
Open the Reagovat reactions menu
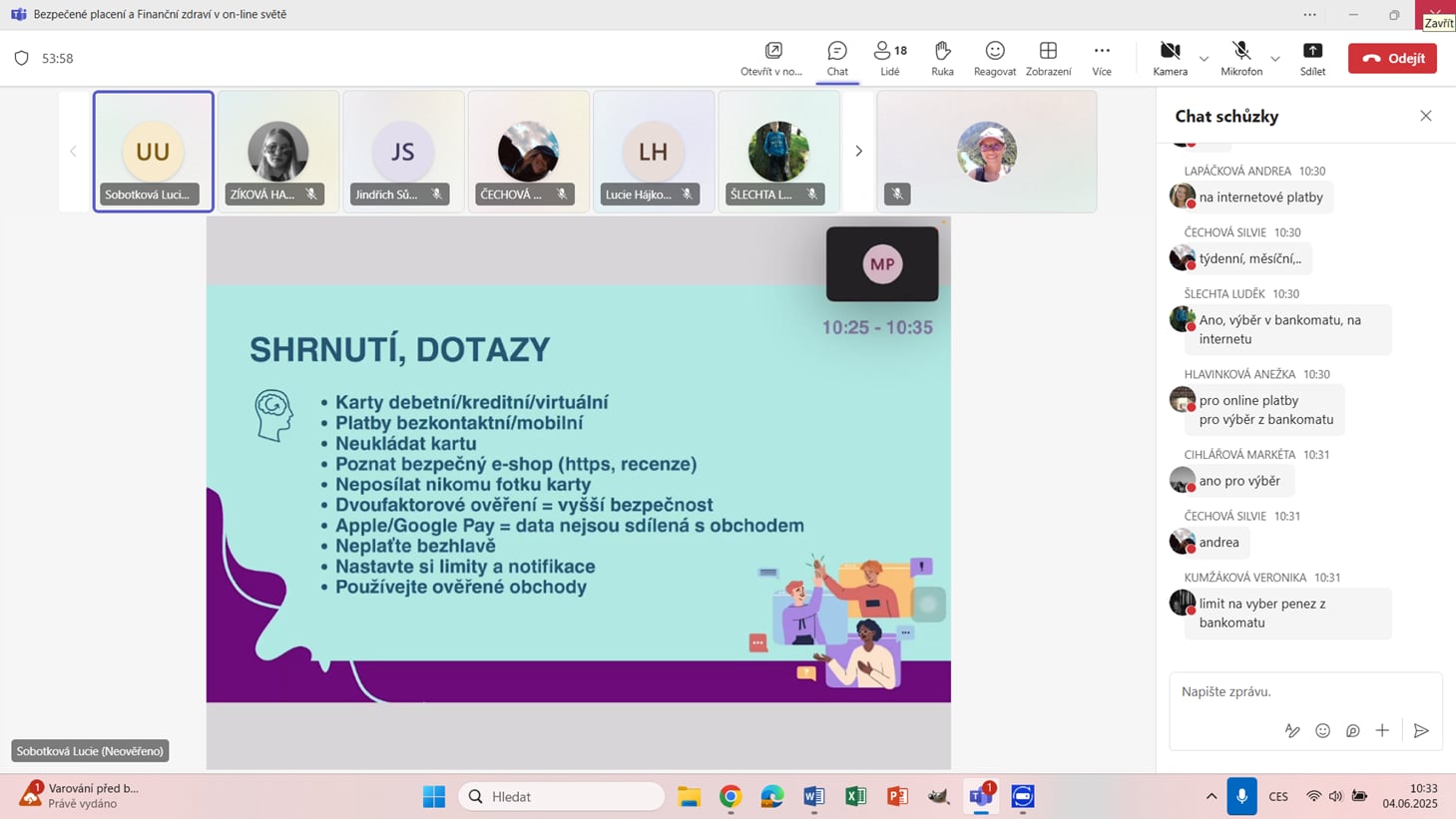coord(994,58)
